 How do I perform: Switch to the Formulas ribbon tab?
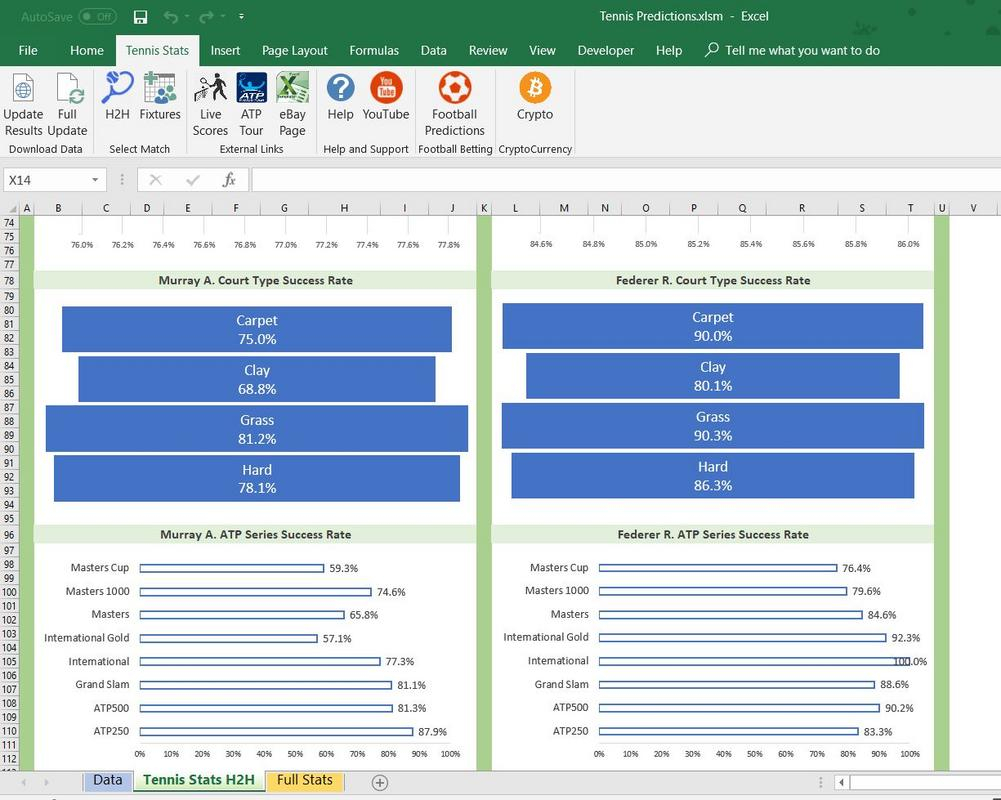[x=374, y=50]
